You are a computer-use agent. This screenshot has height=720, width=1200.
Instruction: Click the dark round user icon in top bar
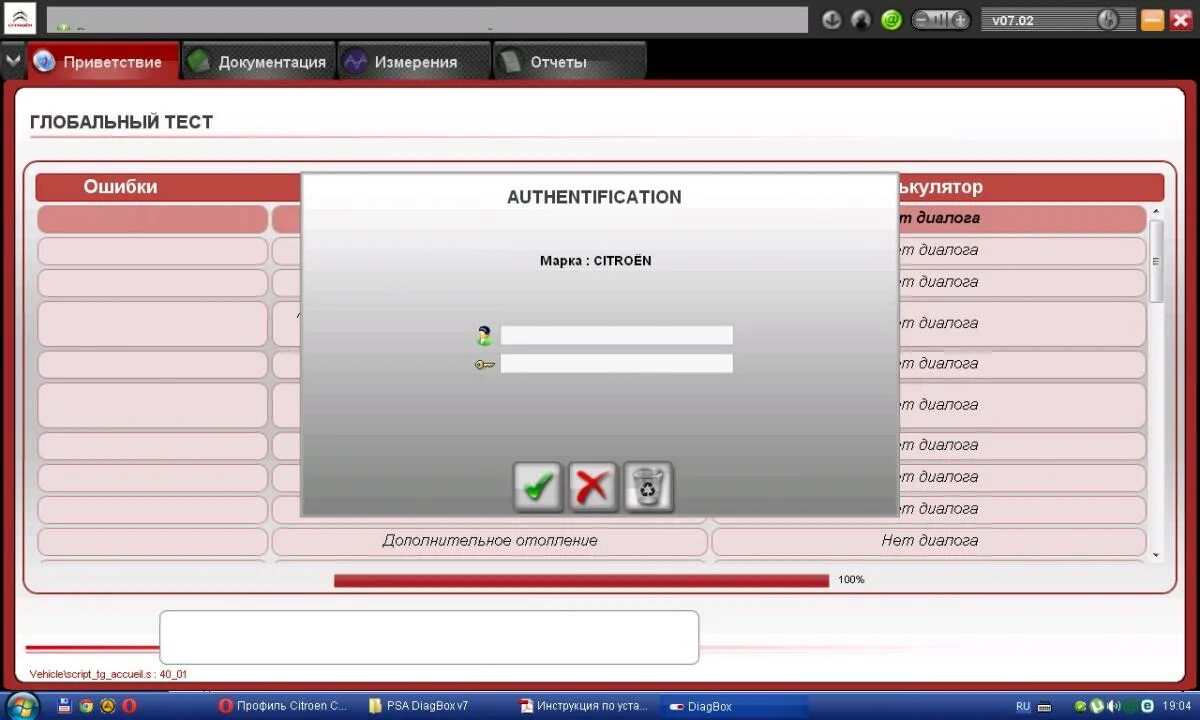pyautogui.click(x=861, y=19)
